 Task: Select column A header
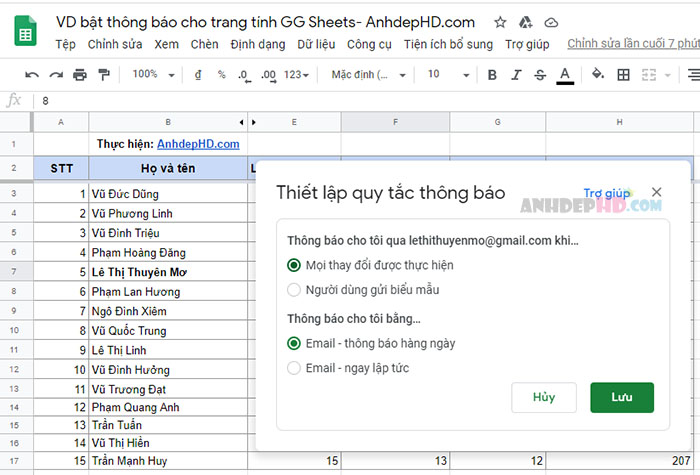tap(61, 122)
